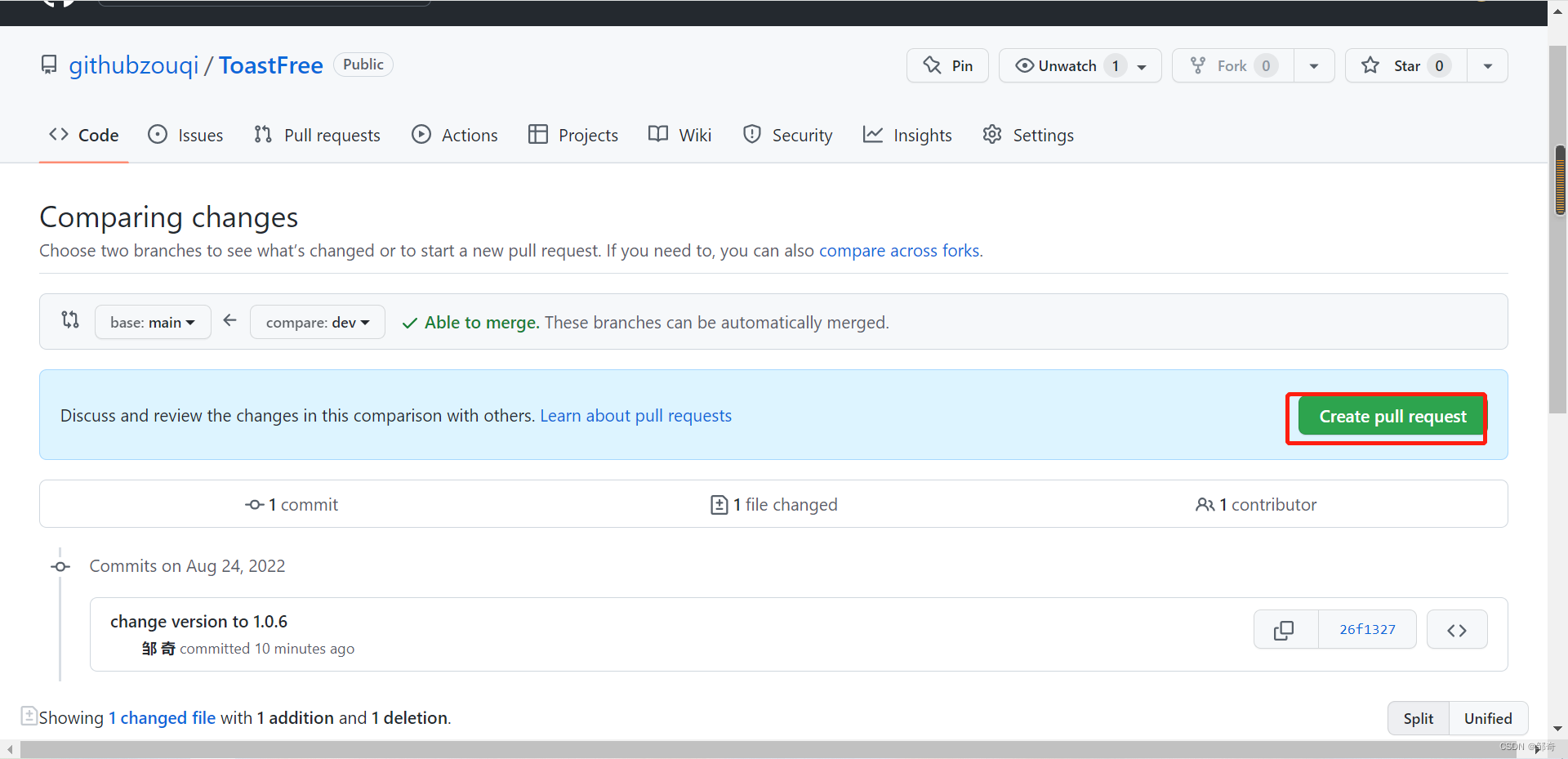Image resolution: width=1568 pixels, height=759 pixels.
Task: Click the contributors people icon
Action: pos(1205,505)
